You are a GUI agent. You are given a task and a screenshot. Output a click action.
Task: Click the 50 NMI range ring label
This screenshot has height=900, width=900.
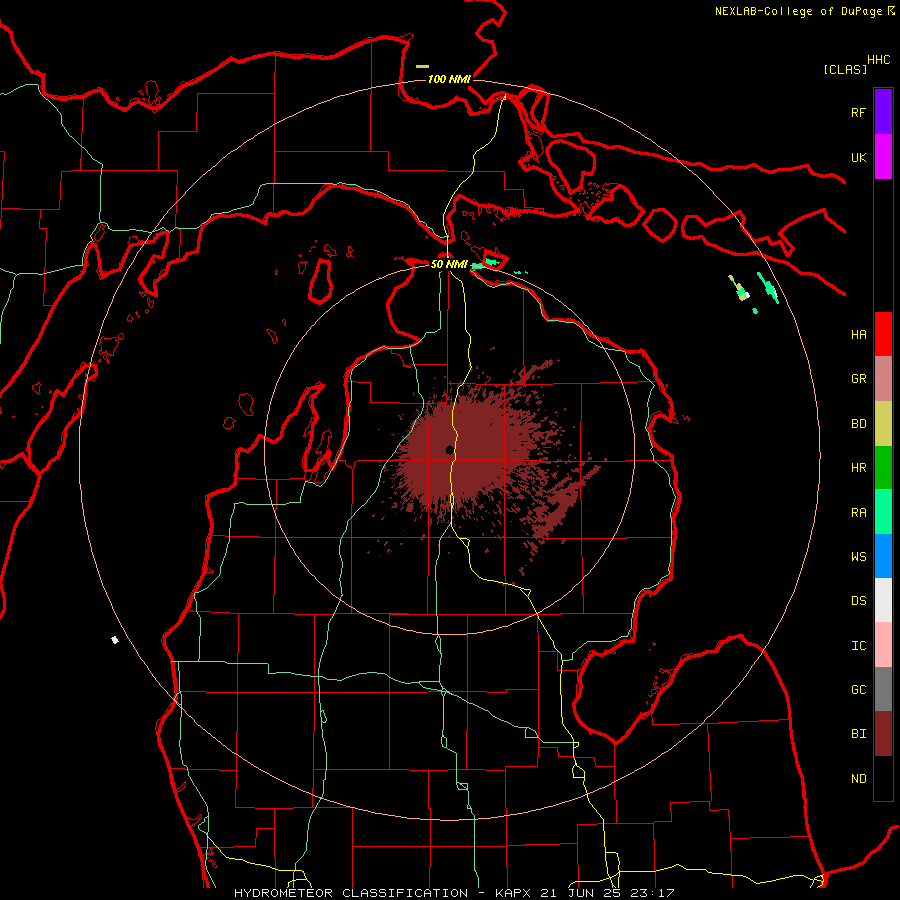pos(449,264)
